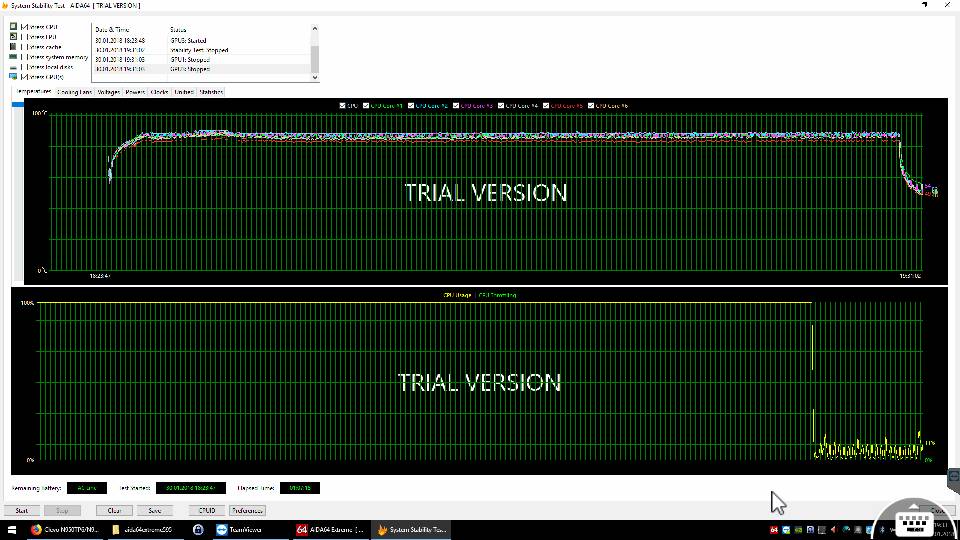Toggle CPU Core #5 legend checkbox
Viewport: 960px width, 540px height.
546,105
